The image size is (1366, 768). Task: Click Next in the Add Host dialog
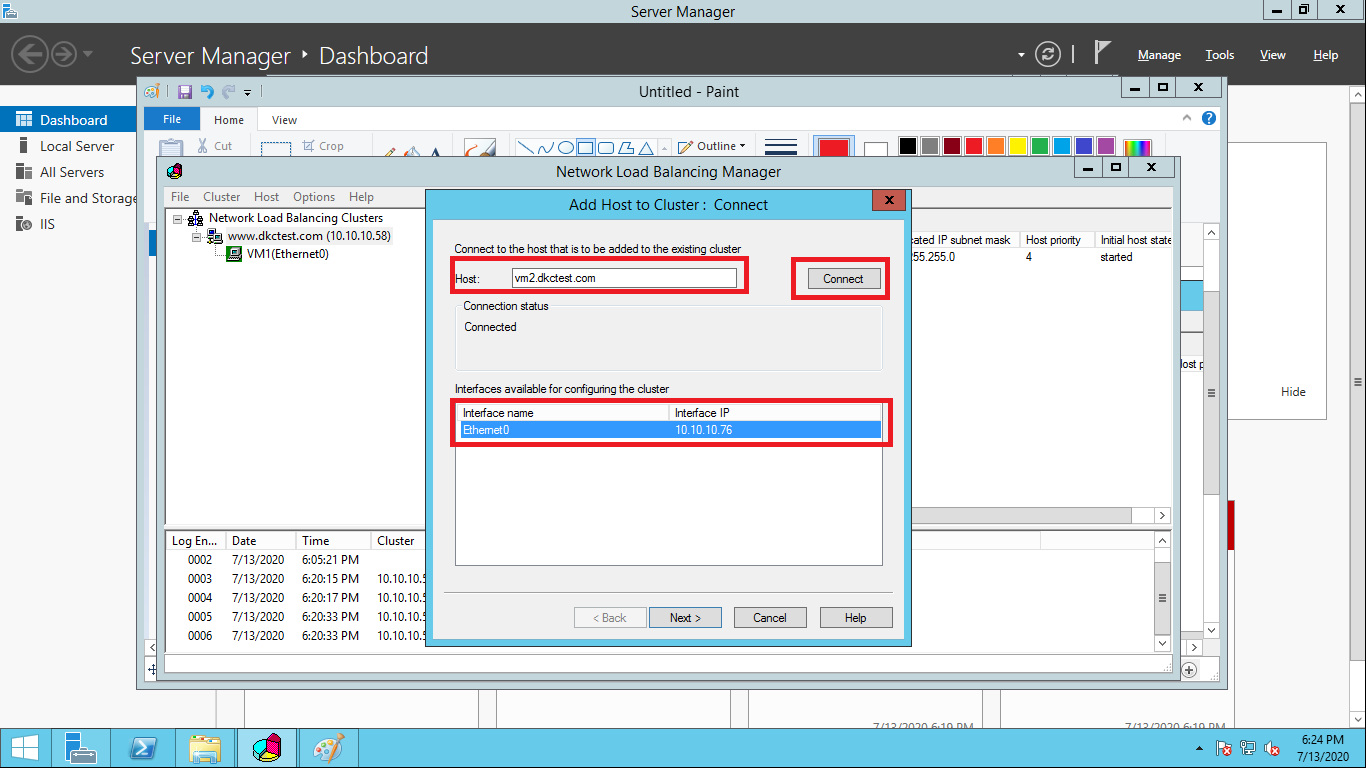(x=685, y=618)
